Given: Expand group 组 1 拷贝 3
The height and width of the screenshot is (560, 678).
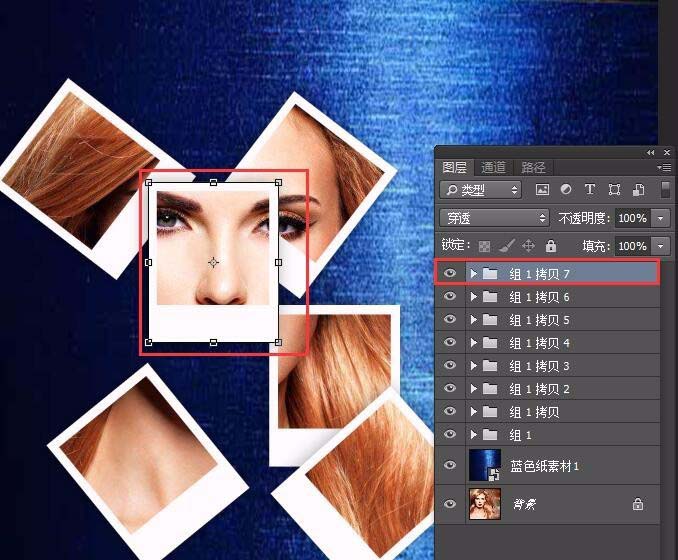Looking at the screenshot, I should [x=473, y=365].
